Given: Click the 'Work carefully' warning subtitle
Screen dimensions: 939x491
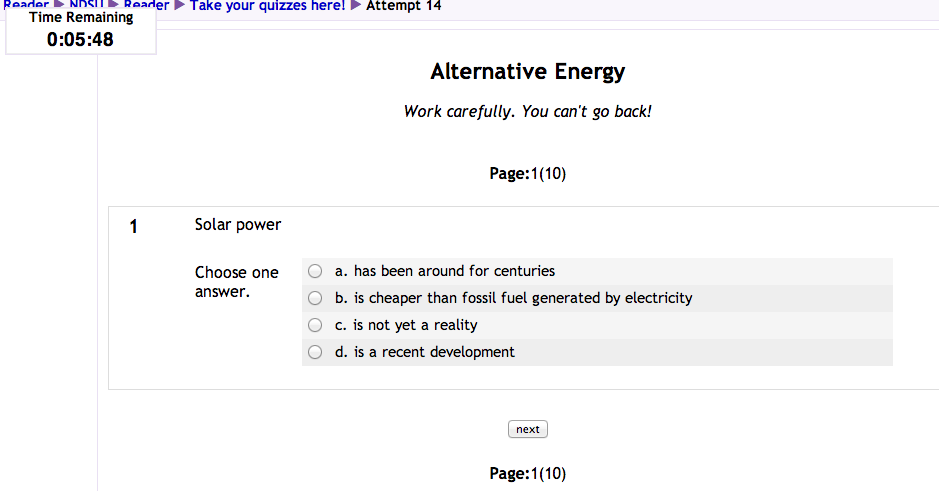Looking at the screenshot, I should (527, 111).
